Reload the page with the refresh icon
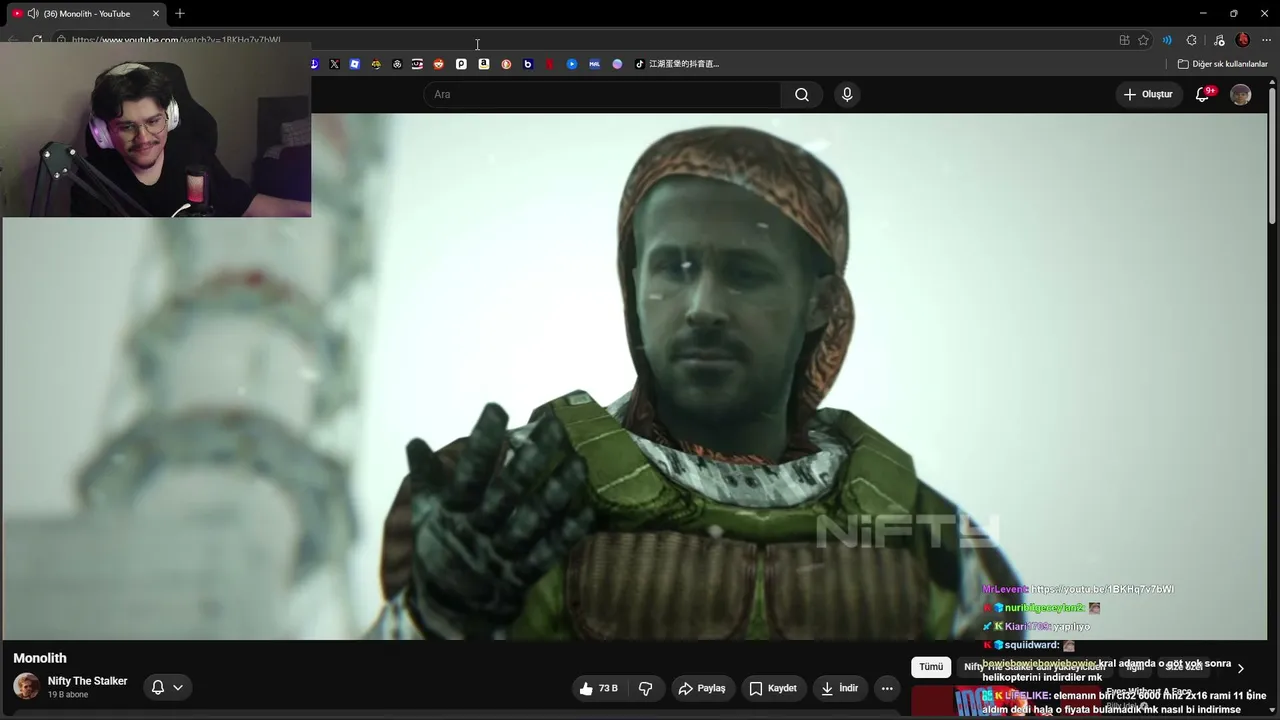 pyautogui.click(x=37, y=40)
